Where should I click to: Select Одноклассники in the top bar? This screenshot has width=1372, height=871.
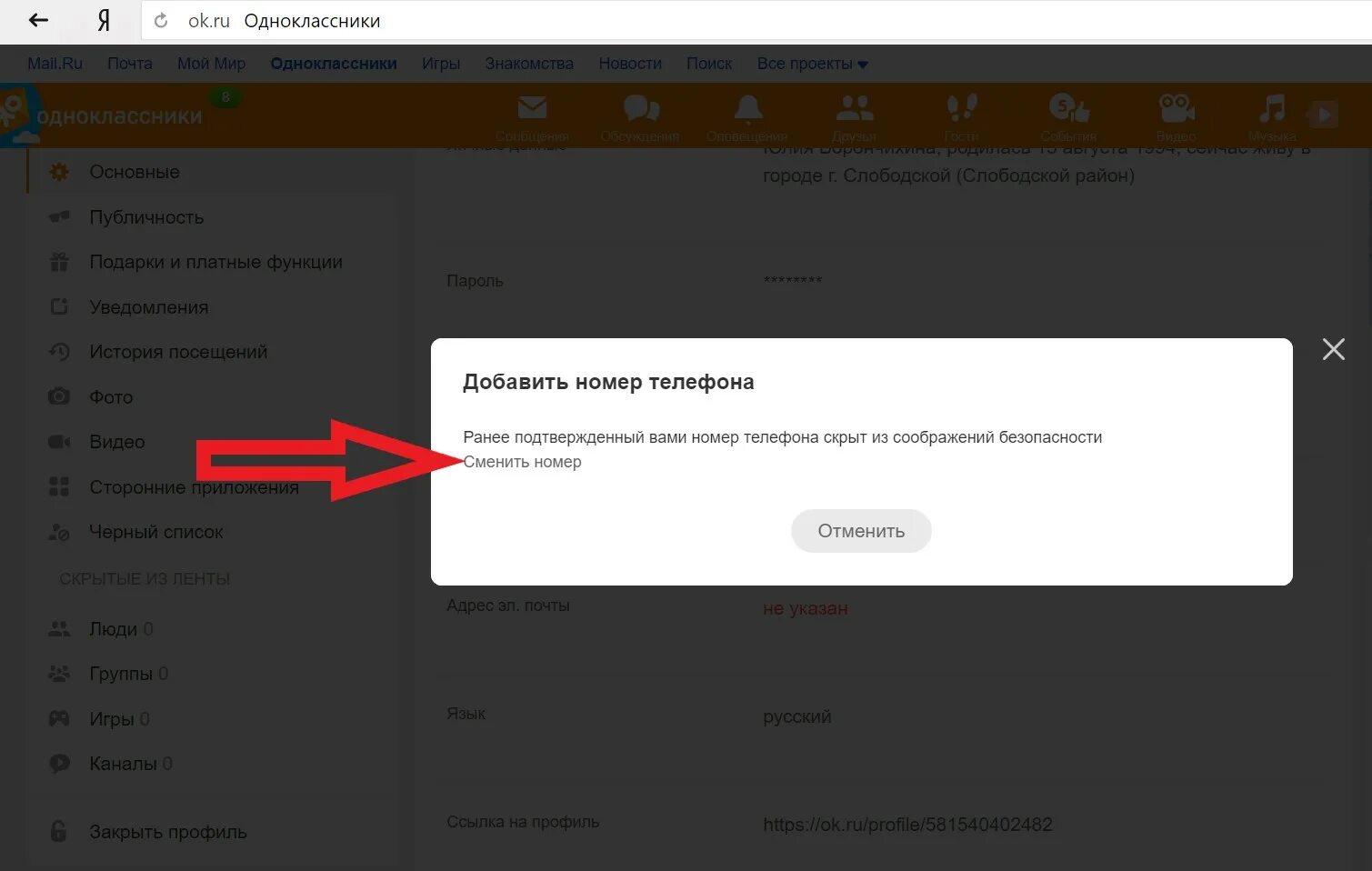[x=334, y=64]
